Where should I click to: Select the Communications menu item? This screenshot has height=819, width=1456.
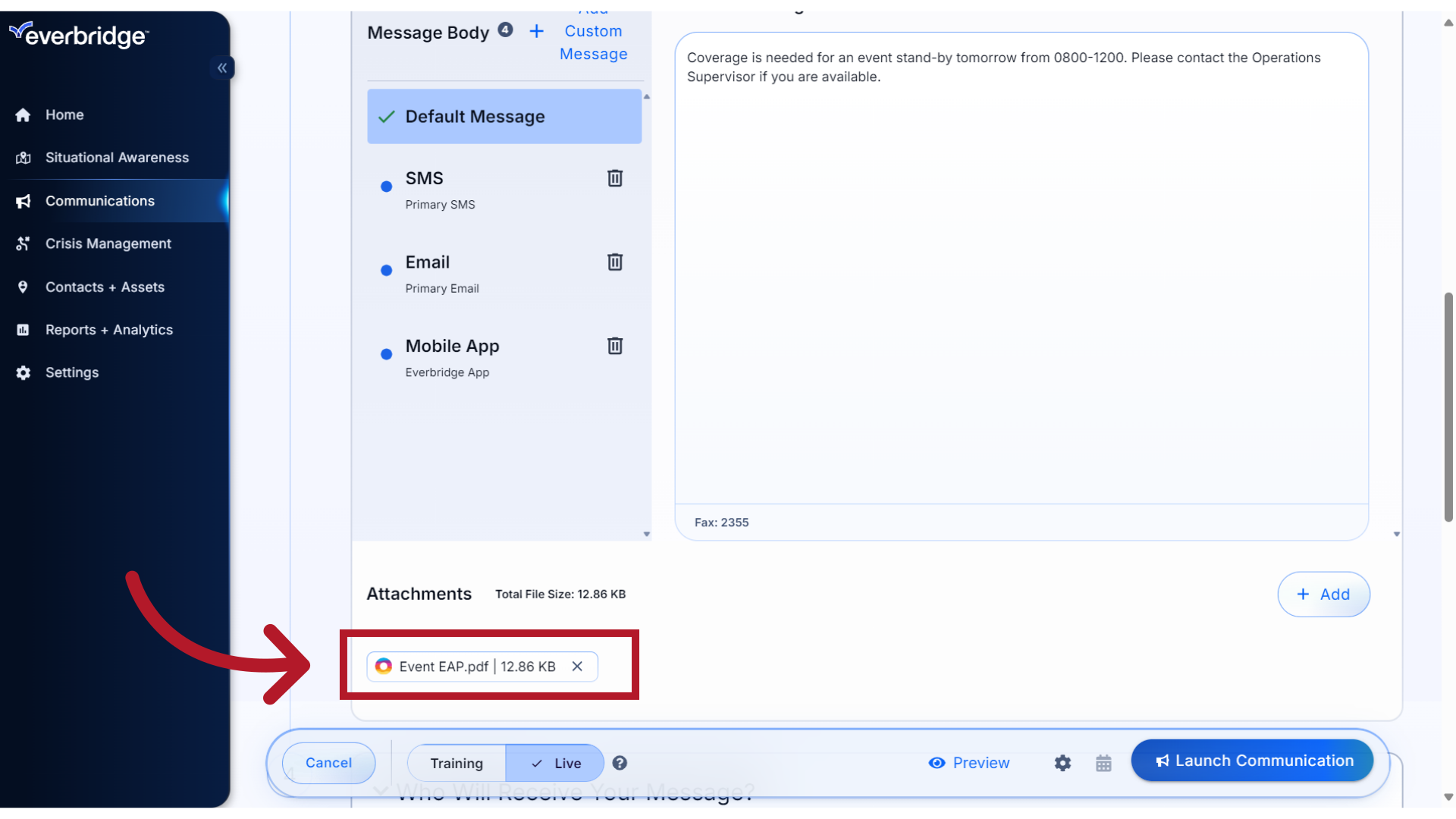100,200
